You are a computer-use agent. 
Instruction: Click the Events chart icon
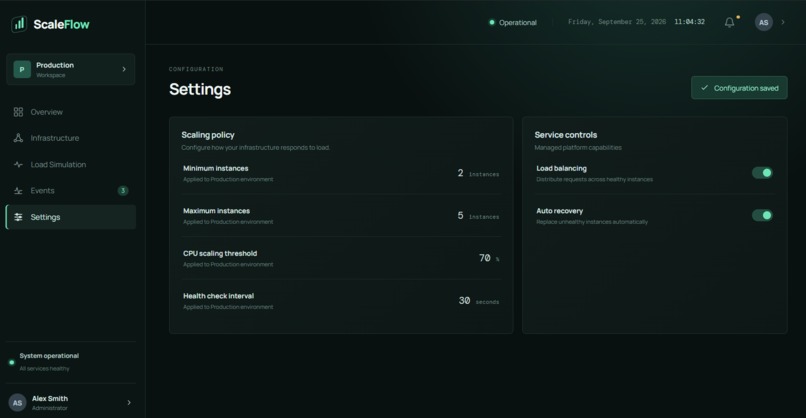click(x=19, y=191)
